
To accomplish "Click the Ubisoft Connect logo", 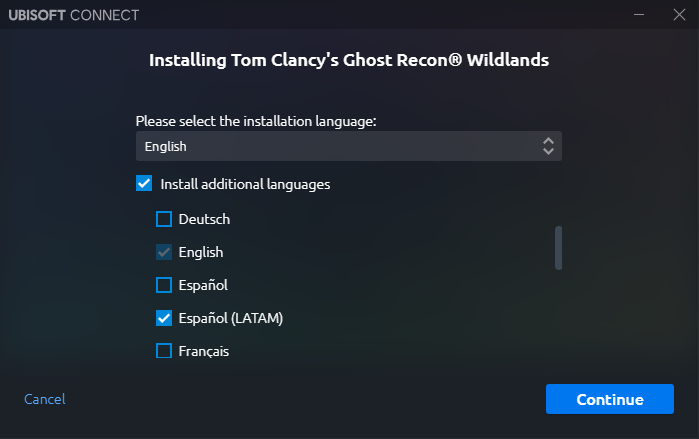I will click(x=74, y=15).
